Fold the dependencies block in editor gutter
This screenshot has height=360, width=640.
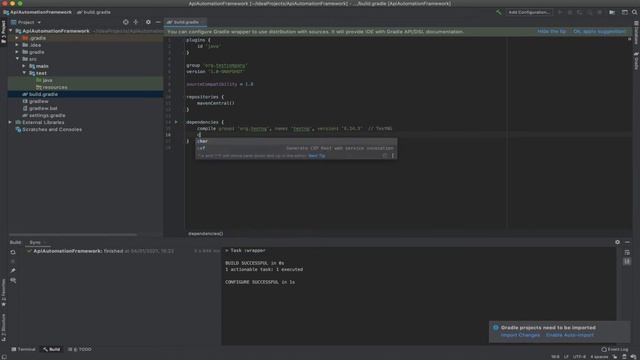(176, 122)
